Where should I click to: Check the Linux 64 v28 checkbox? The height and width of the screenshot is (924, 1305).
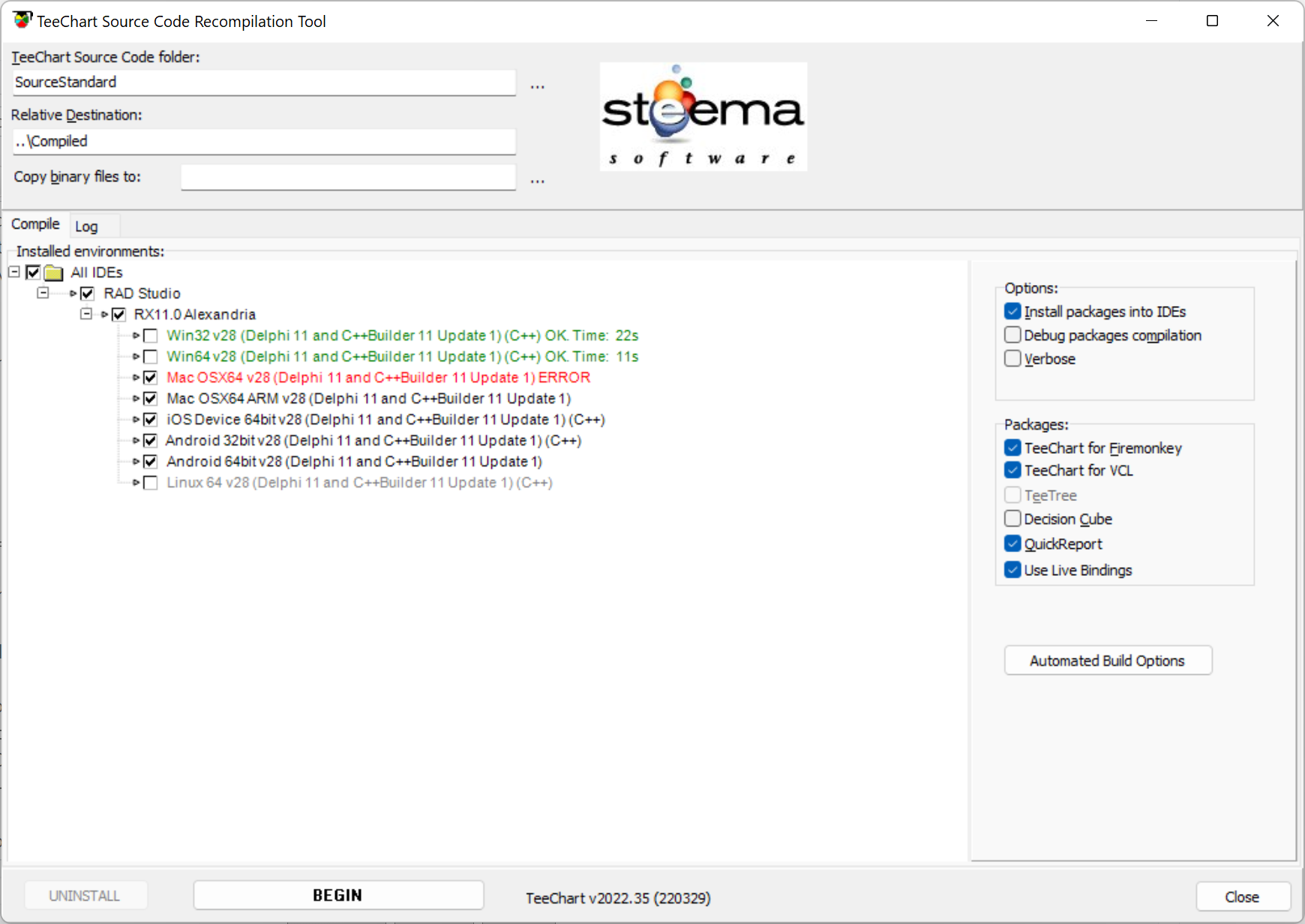point(151,482)
